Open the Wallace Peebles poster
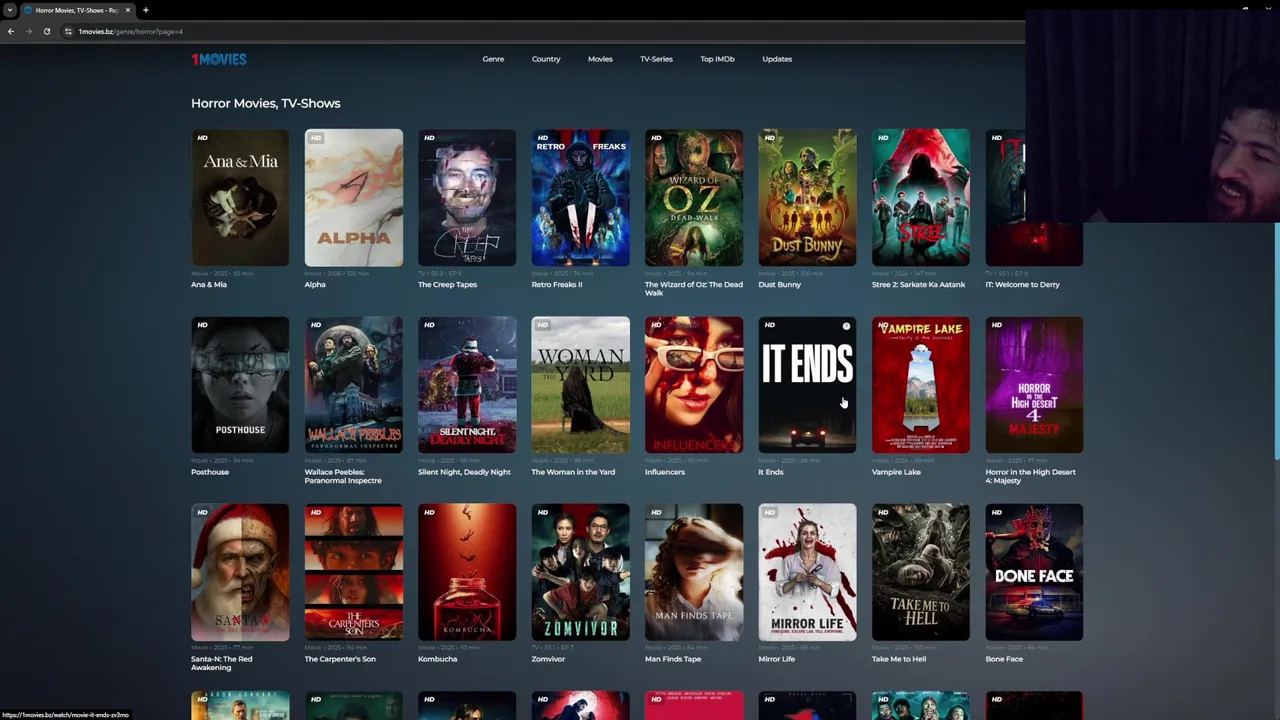 [354, 385]
